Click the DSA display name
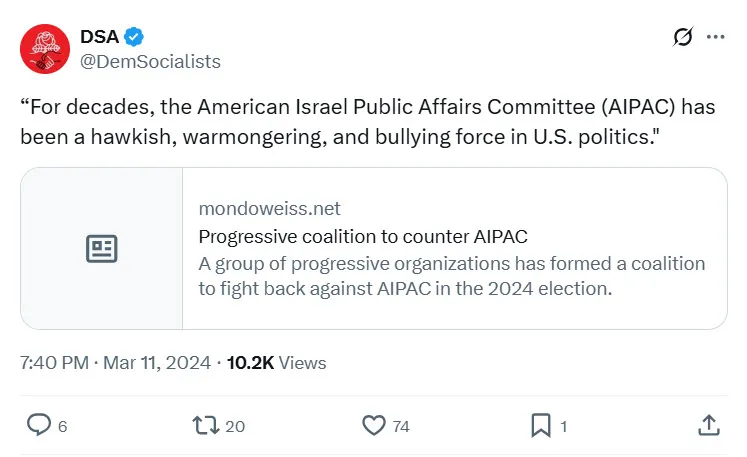Viewport: 747px width, 457px height. (x=99, y=37)
